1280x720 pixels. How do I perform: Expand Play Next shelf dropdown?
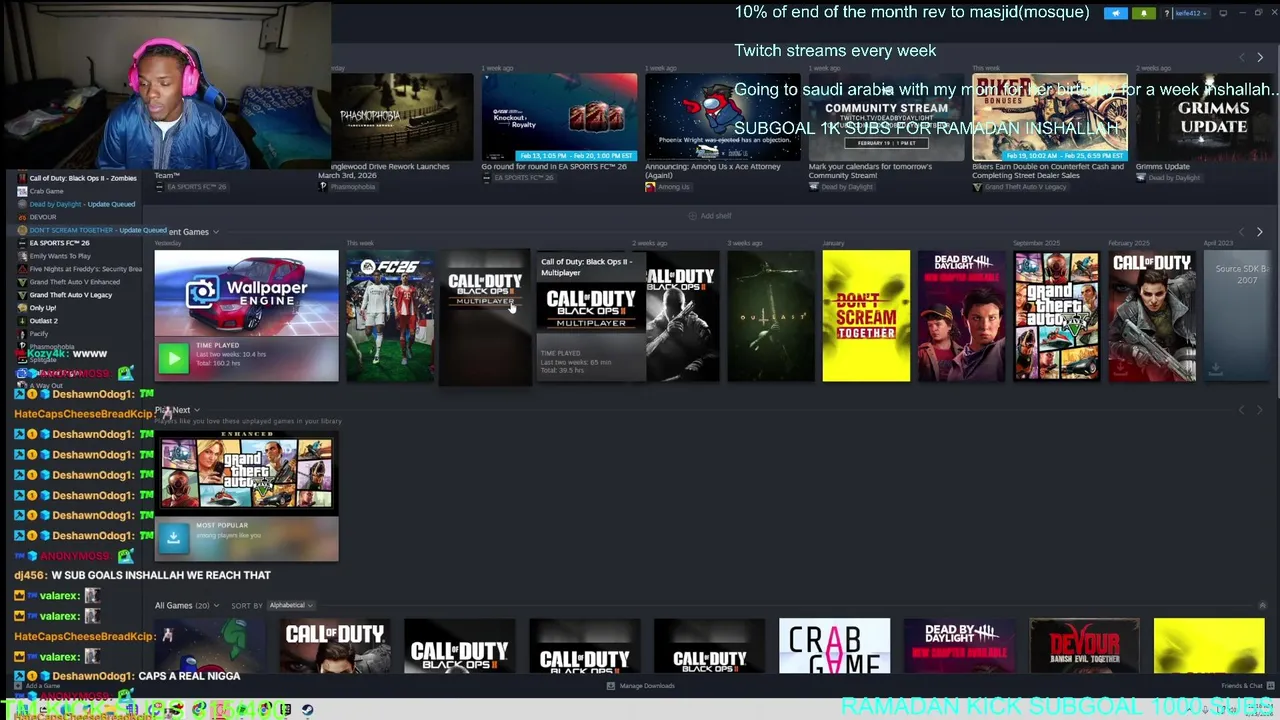pyautogui.click(x=197, y=410)
